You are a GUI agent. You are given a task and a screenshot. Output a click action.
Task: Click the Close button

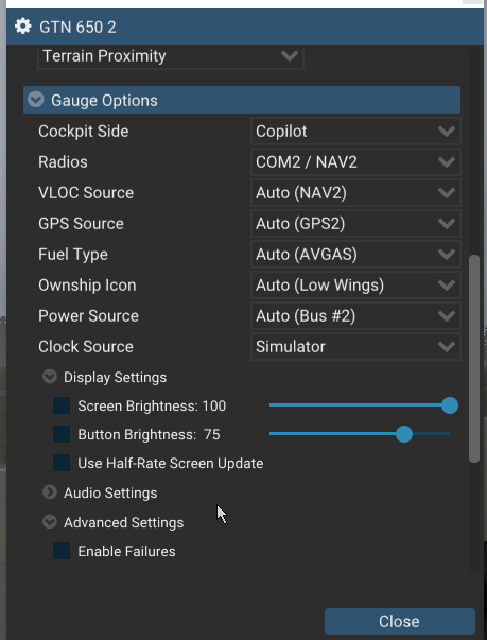pos(400,621)
